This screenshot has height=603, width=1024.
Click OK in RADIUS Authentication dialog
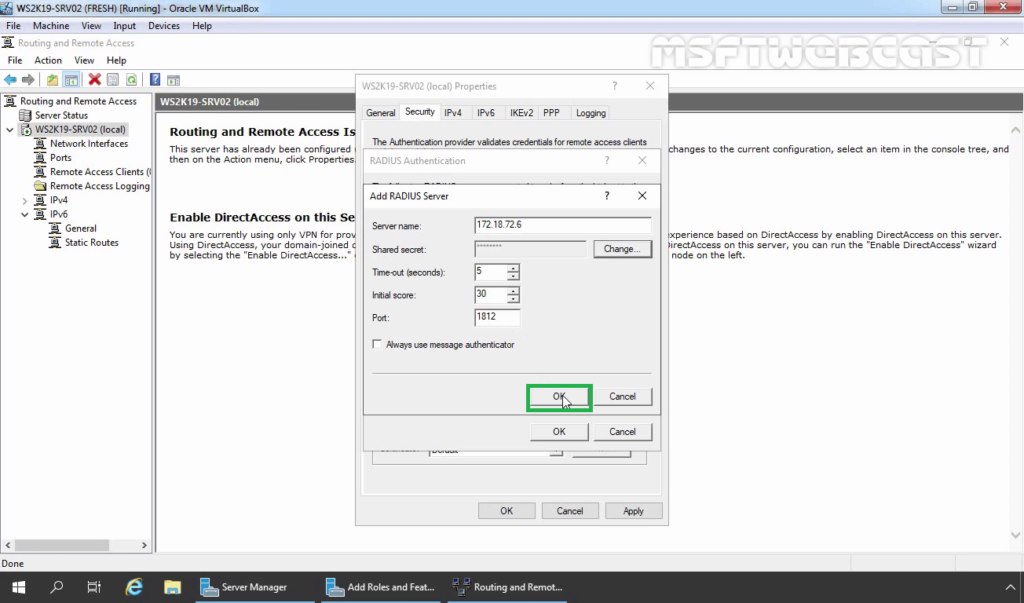[559, 432]
